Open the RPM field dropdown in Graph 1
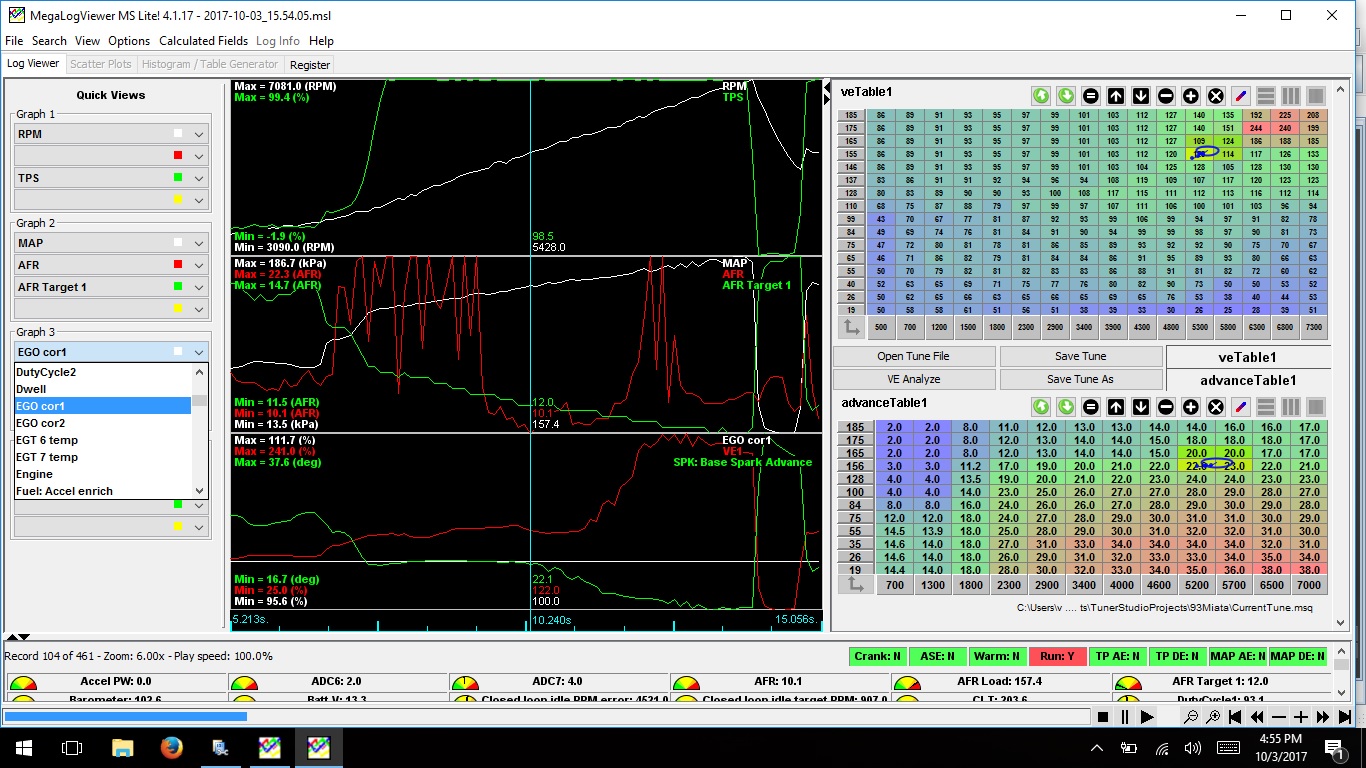The width and height of the screenshot is (1366, 768). (199, 134)
